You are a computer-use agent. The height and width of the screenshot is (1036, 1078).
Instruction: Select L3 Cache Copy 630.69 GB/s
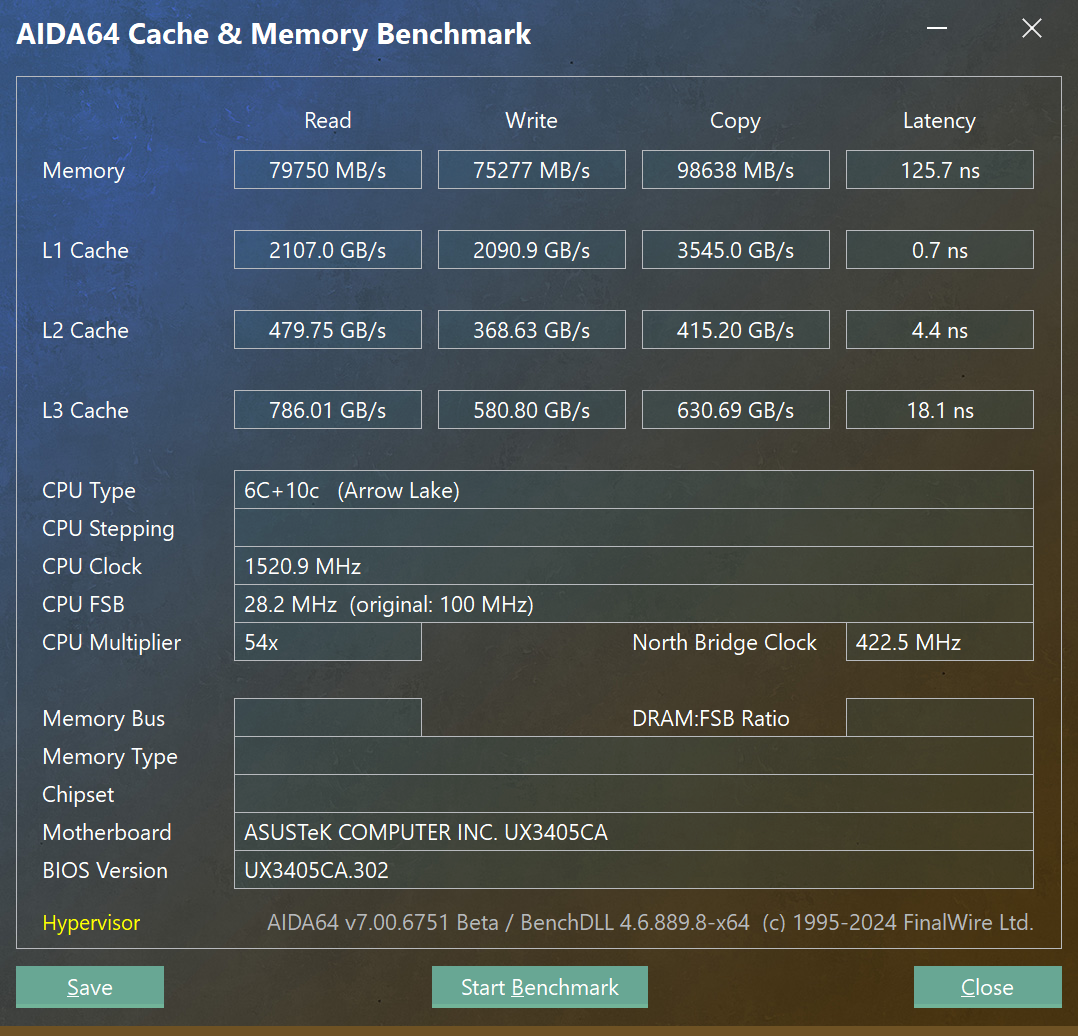(x=736, y=410)
